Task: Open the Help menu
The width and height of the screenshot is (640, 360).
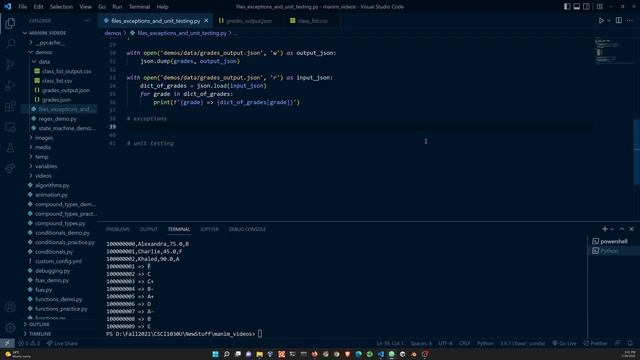Action: click(x=162, y=7)
